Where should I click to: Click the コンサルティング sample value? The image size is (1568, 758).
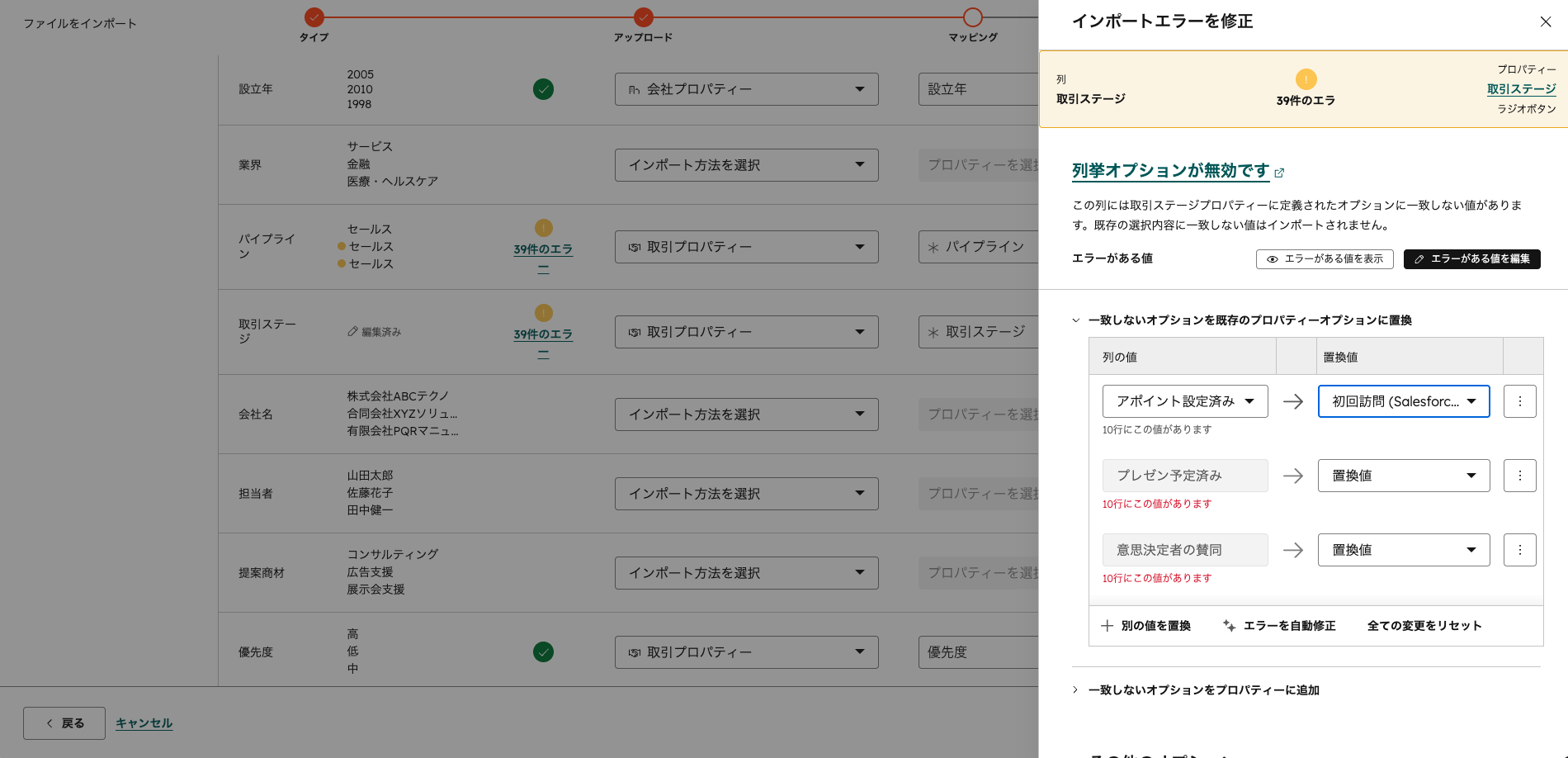click(x=393, y=554)
